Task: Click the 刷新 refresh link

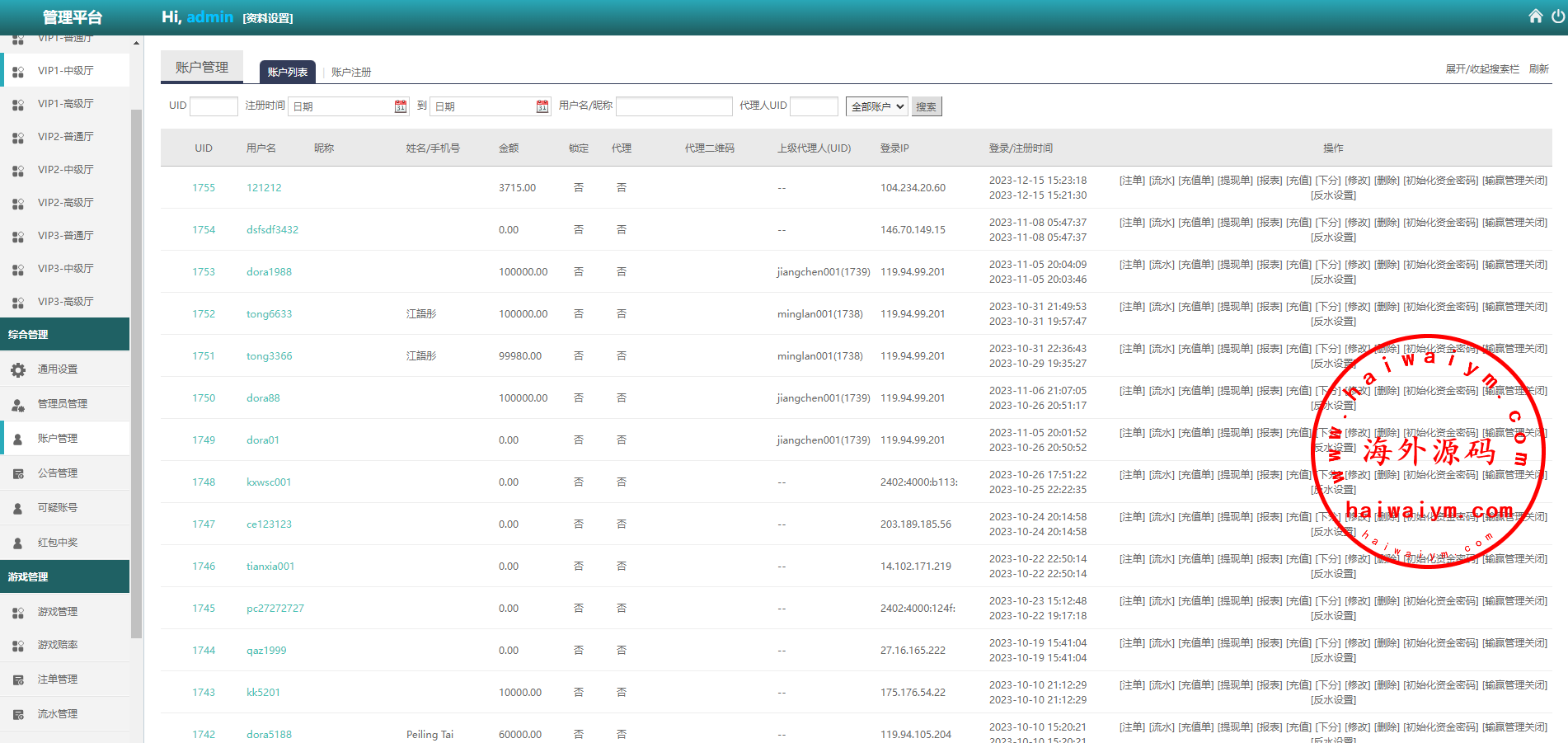Action: click(x=1538, y=69)
